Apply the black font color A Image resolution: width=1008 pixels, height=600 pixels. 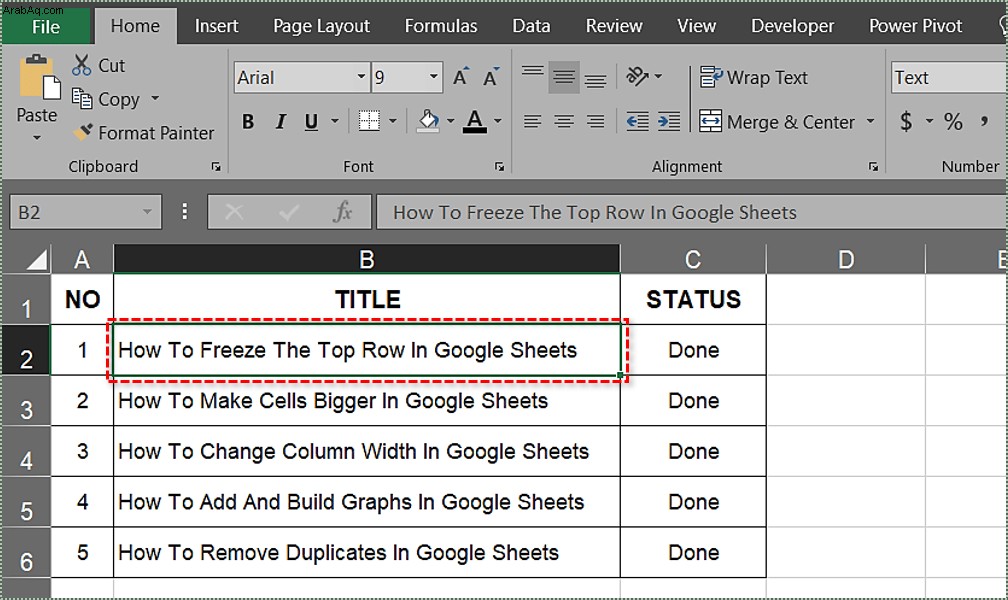[474, 121]
